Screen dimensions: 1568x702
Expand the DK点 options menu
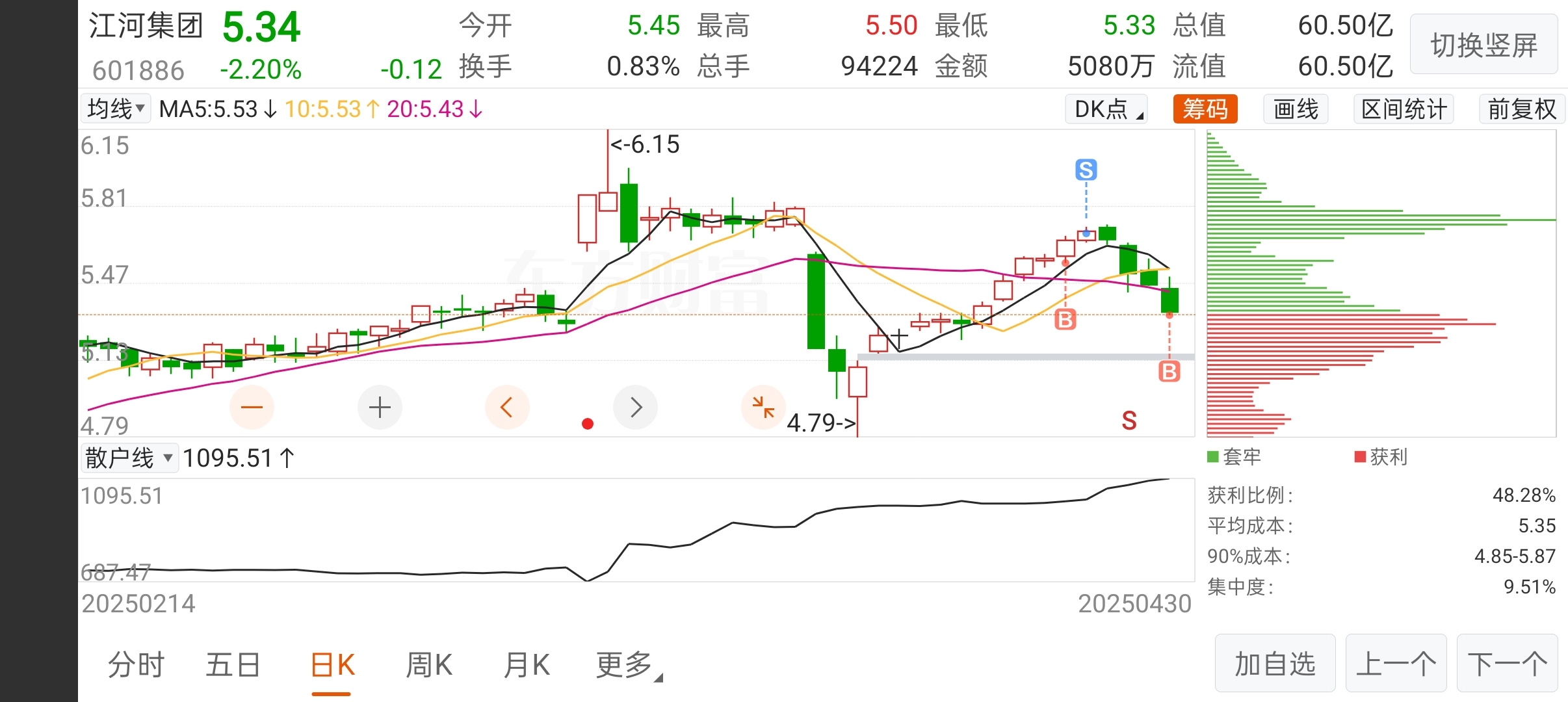(1106, 109)
